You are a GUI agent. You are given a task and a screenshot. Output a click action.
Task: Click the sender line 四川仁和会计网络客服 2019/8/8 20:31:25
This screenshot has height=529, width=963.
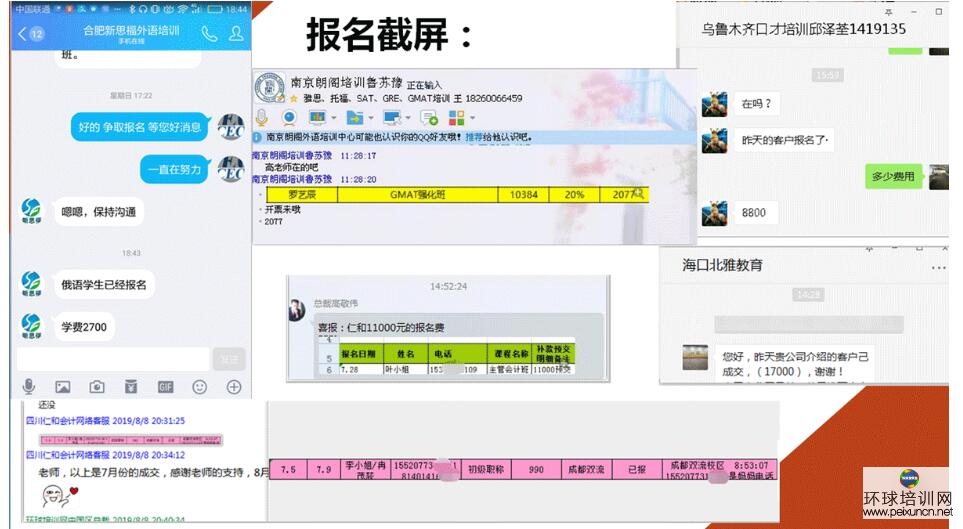(x=105, y=421)
